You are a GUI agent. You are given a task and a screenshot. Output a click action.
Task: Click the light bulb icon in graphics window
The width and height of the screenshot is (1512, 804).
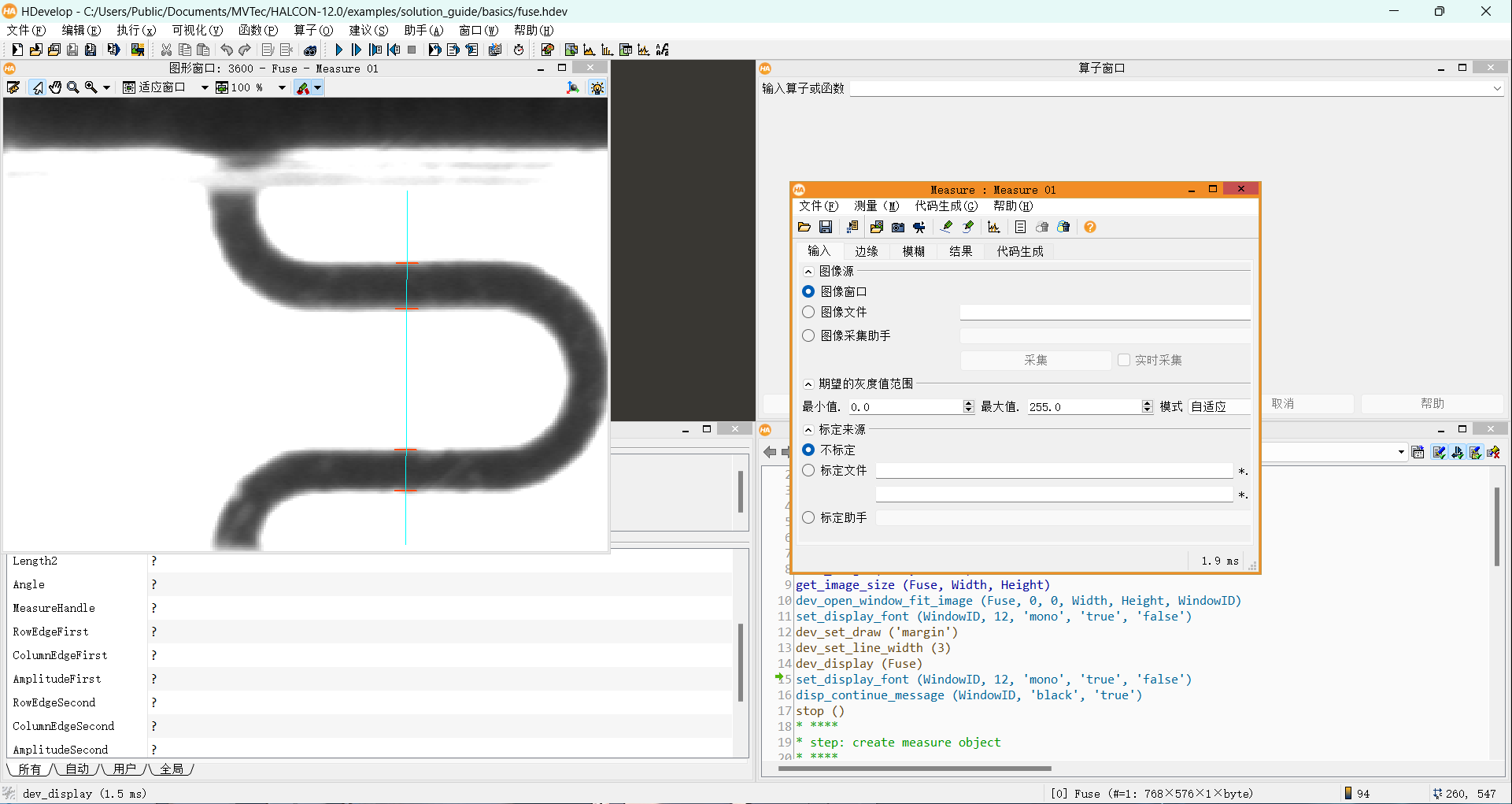597,87
